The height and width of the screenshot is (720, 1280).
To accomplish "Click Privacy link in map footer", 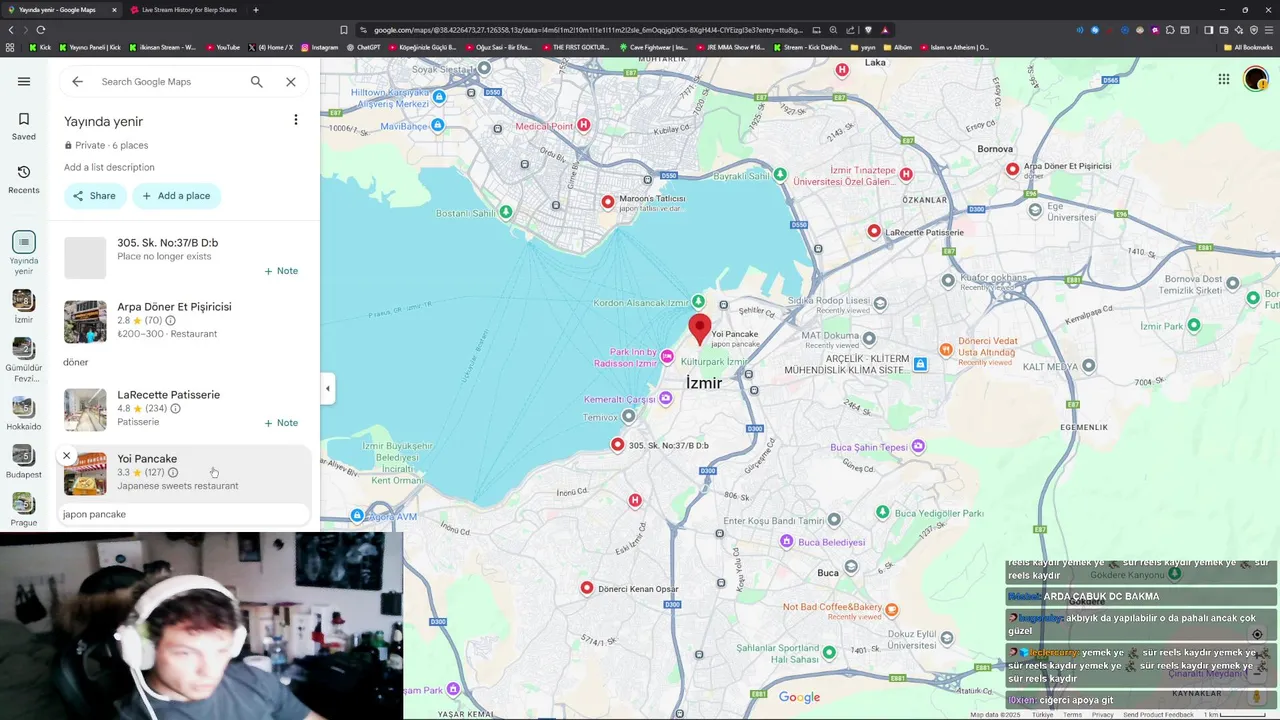I will [x=1102, y=715].
